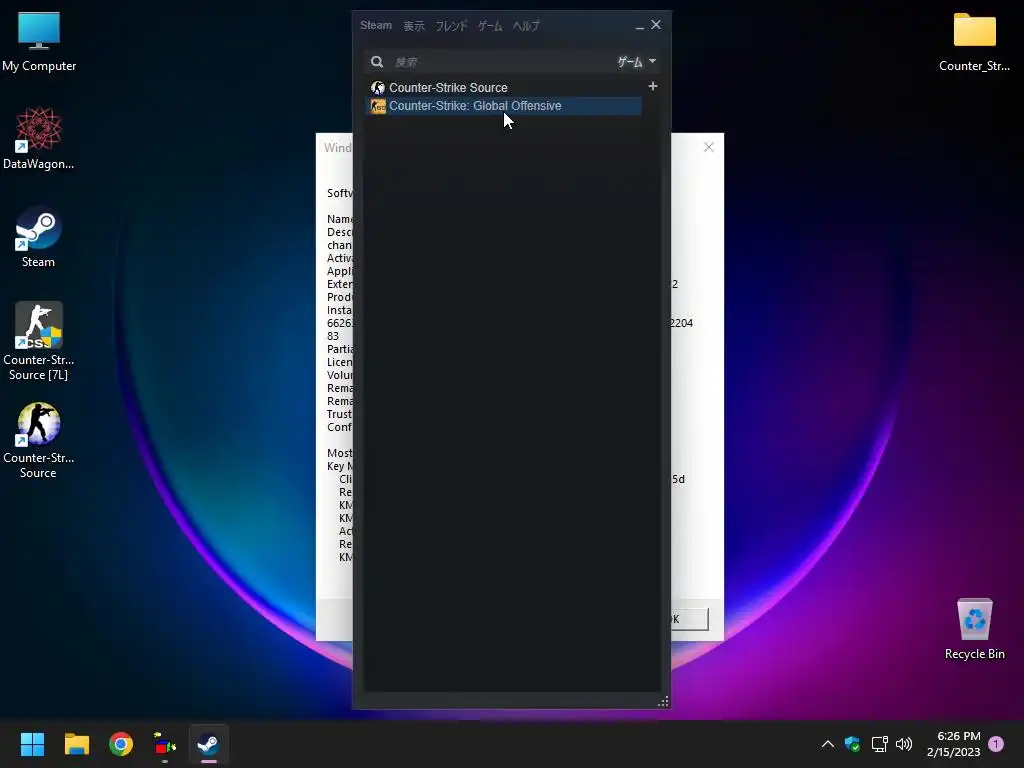Viewport: 1024px width, 768px height.
Task: Open the 表示 menu in Steam
Action: [413, 26]
